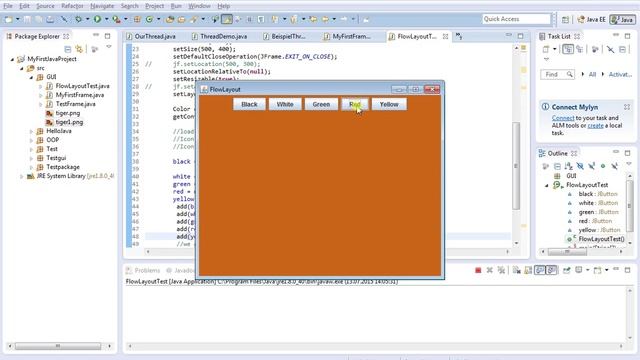Toggle Hide Local Types in Outline
Viewport: 640px width, 360px height.
point(614,166)
